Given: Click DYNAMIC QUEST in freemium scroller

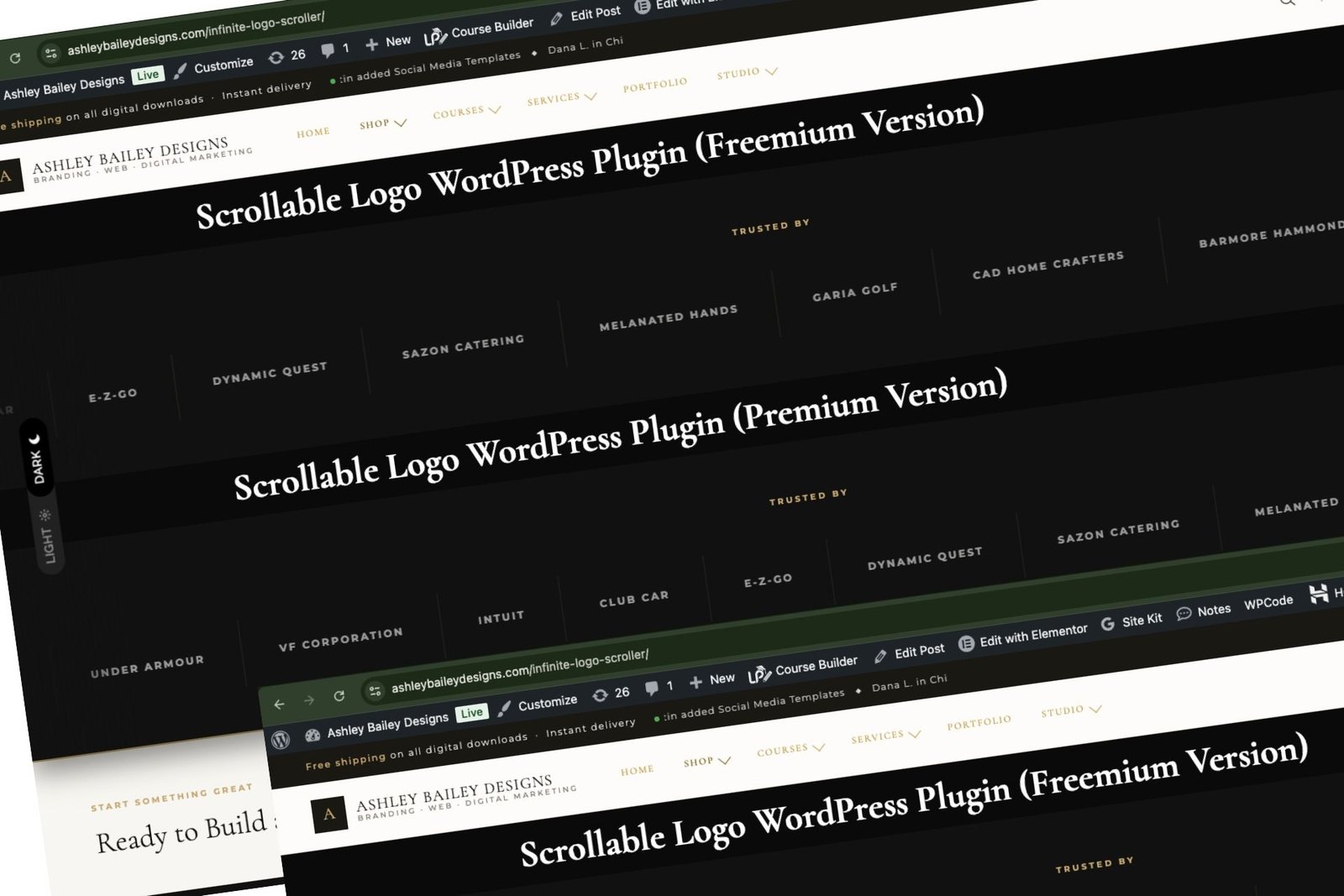Looking at the screenshot, I should [270, 373].
